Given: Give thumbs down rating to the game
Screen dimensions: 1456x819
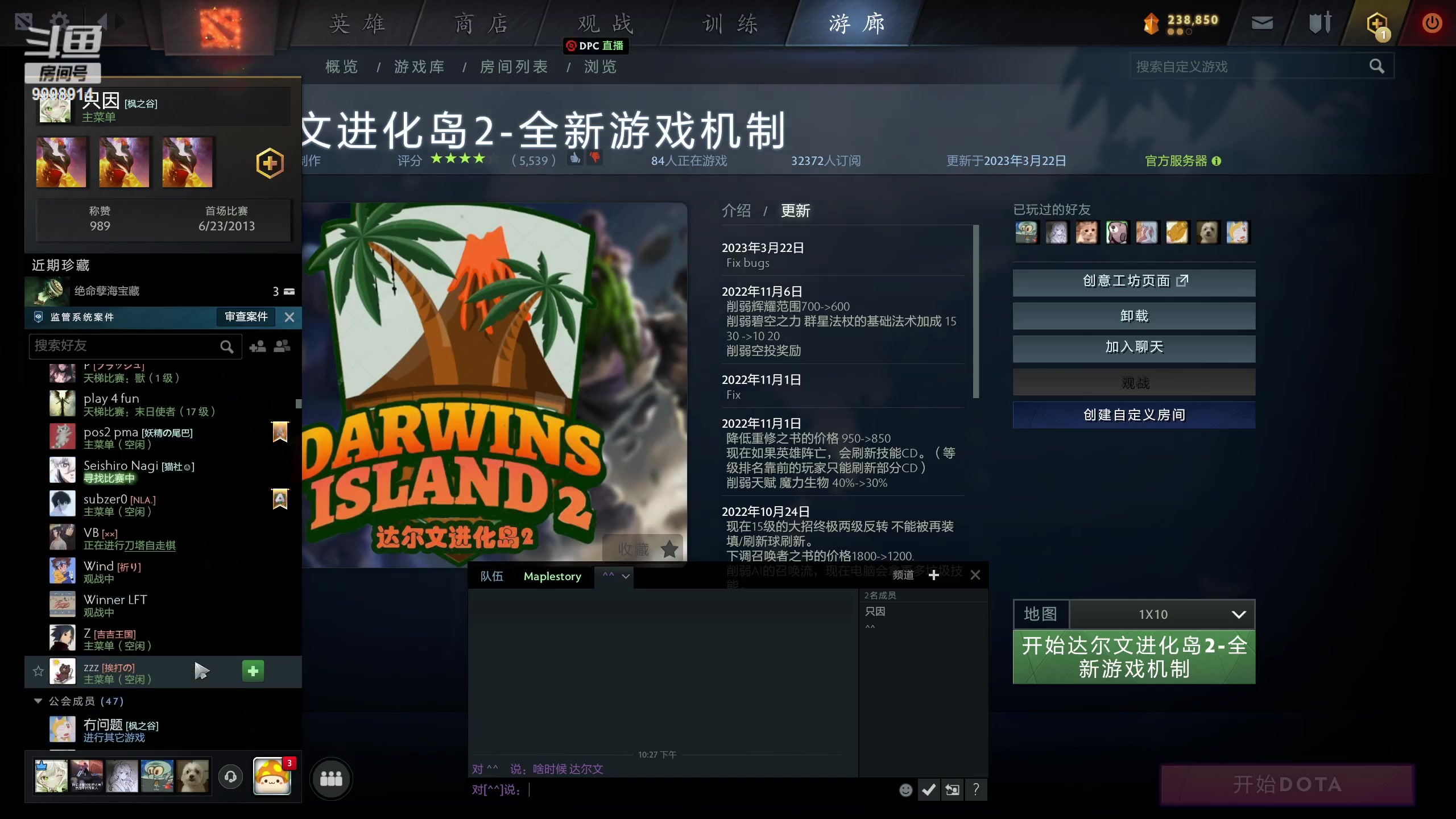Looking at the screenshot, I should [x=595, y=158].
